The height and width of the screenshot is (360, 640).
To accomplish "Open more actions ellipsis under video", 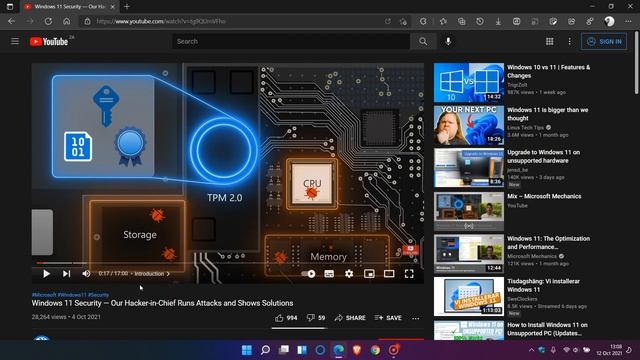I will 416,318.
